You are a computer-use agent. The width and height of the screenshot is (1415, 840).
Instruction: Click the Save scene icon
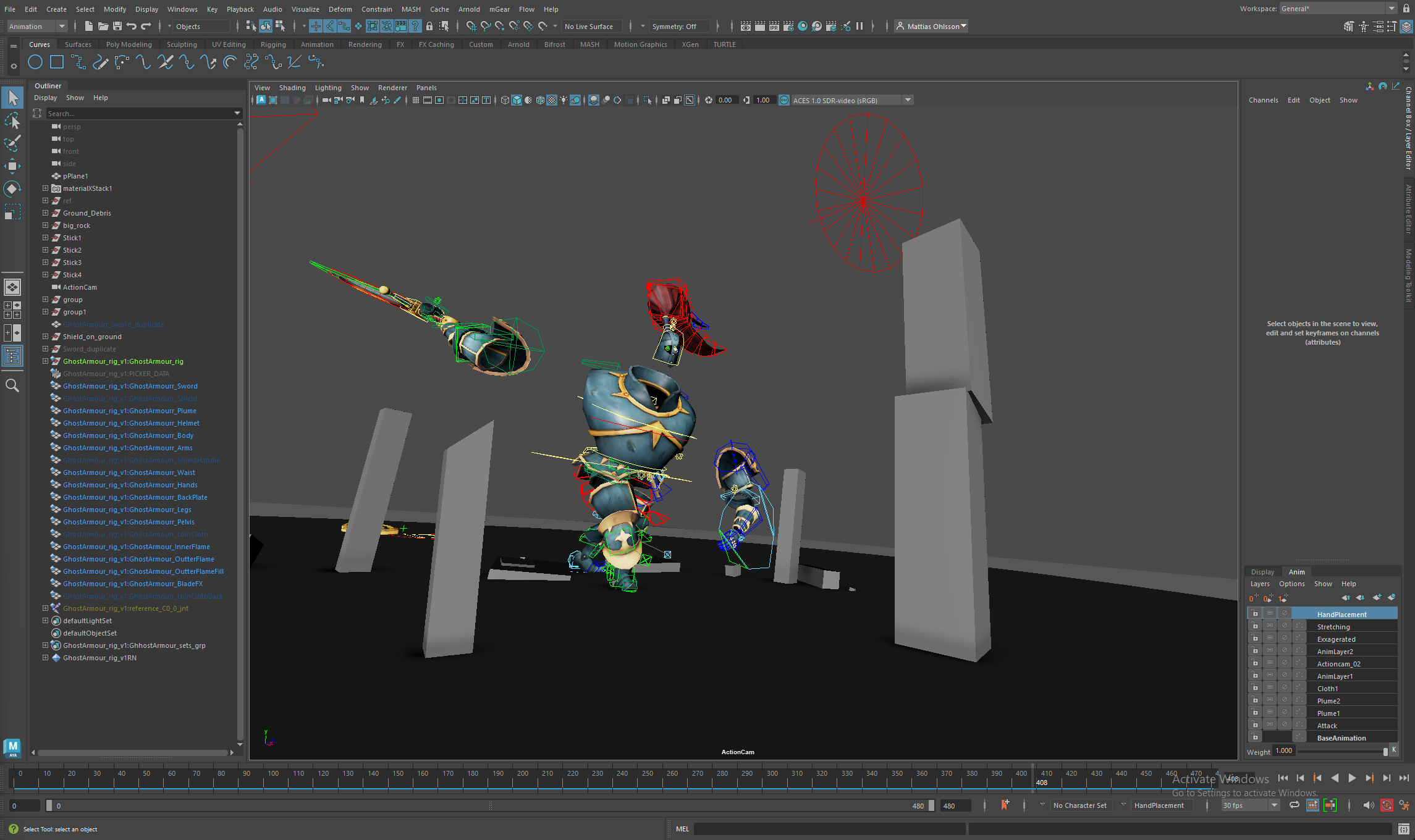click(117, 26)
